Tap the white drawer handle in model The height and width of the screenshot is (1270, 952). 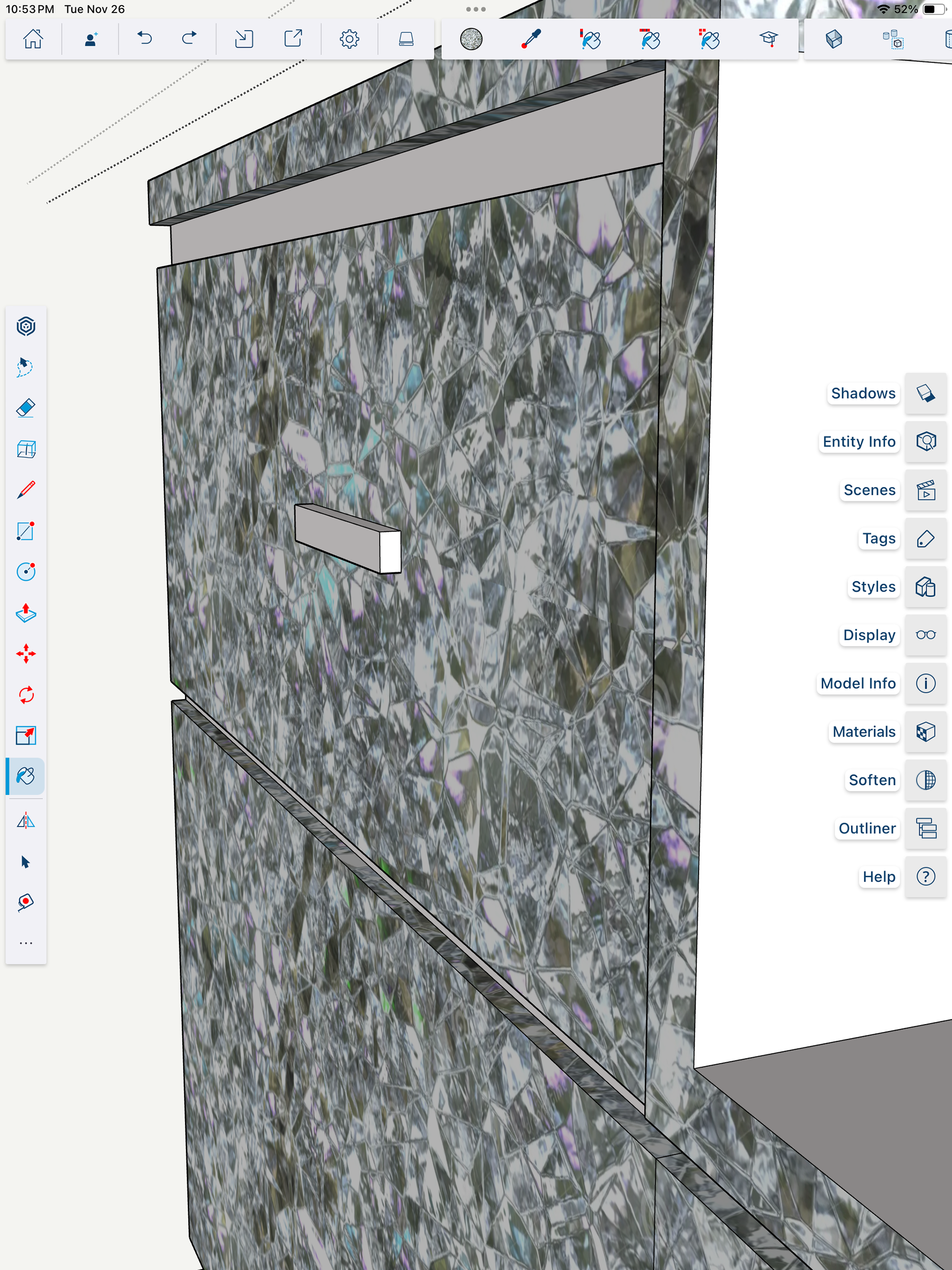point(345,537)
